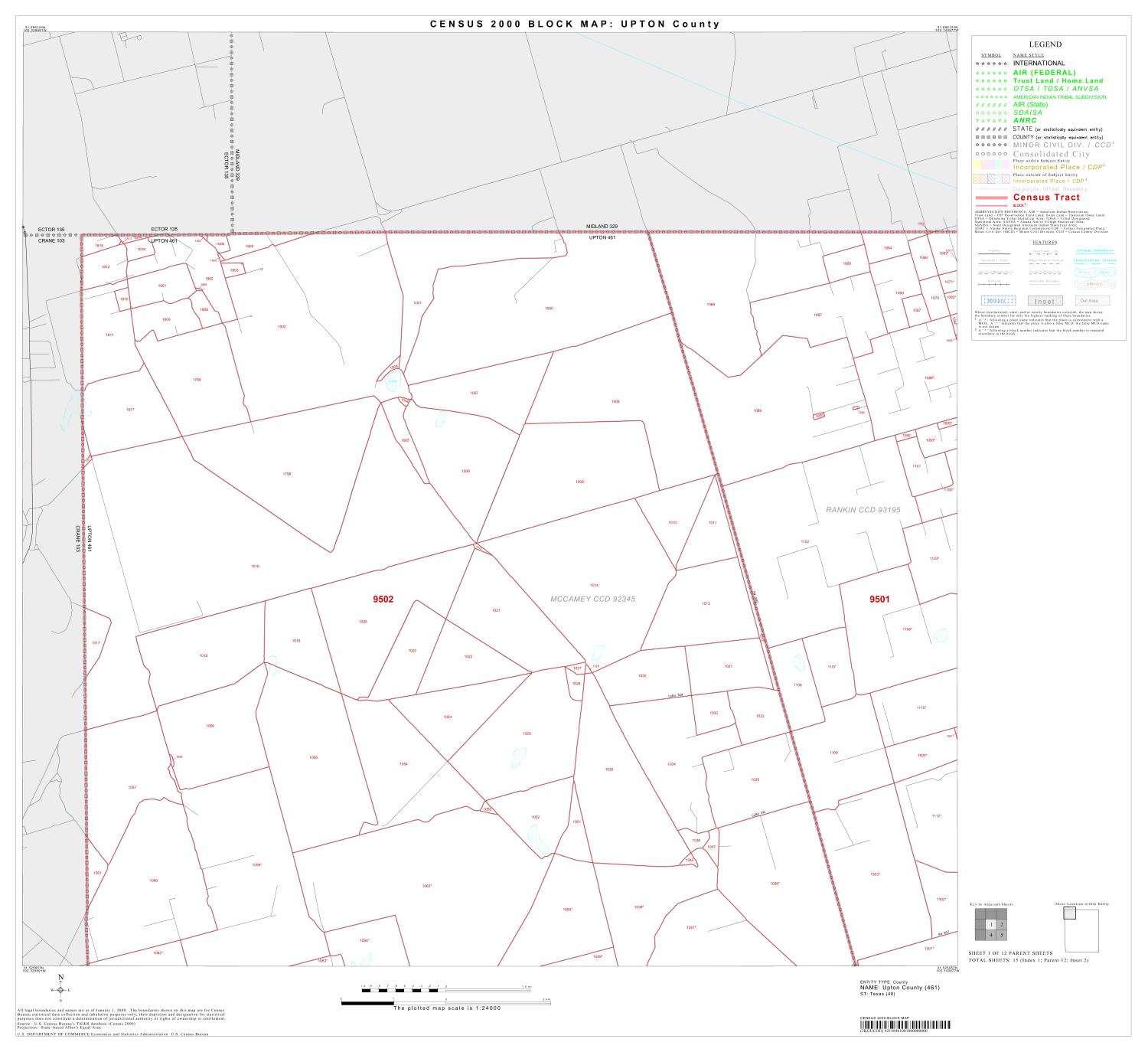Click the Railroad line symbol under FEATURES

point(993,283)
